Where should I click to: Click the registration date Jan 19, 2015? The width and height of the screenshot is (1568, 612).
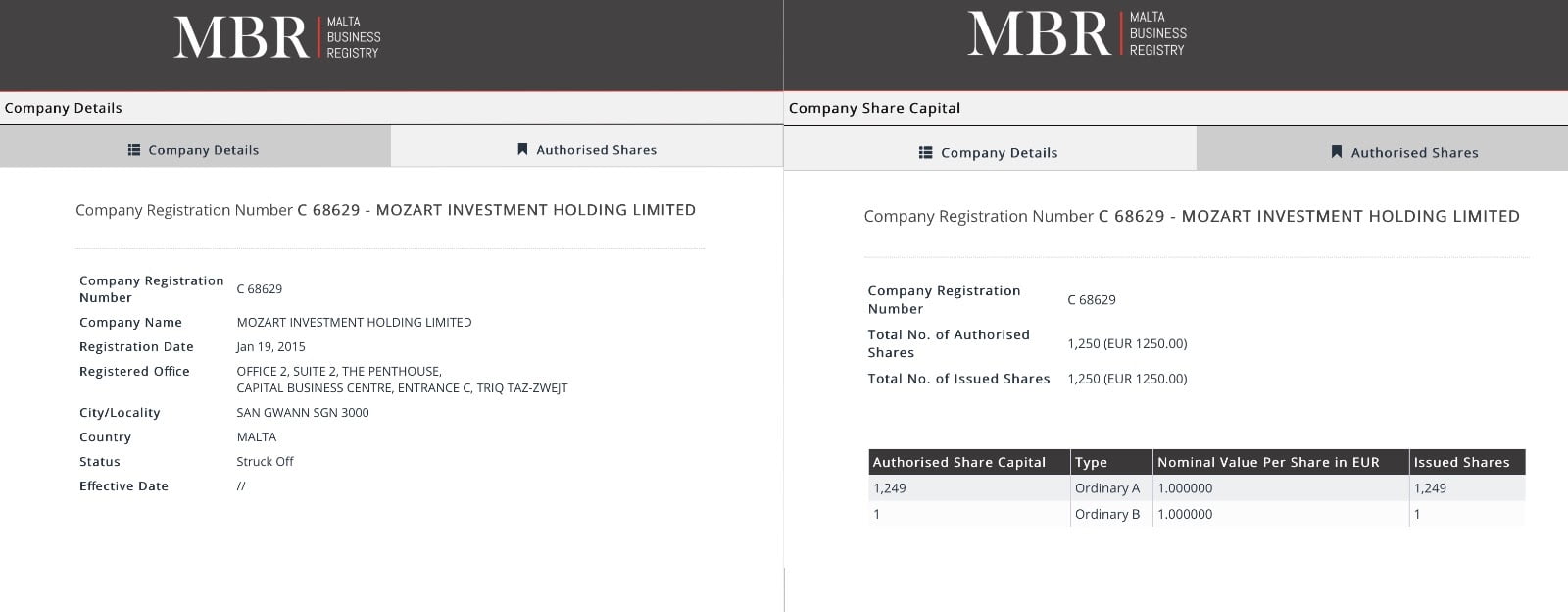click(x=270, y=347)
